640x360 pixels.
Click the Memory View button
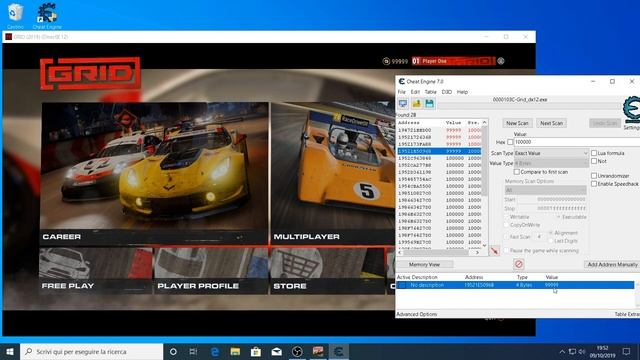pyautogui.click(x=424, y=264)
